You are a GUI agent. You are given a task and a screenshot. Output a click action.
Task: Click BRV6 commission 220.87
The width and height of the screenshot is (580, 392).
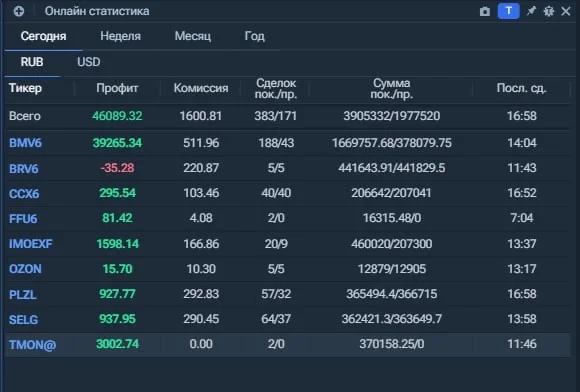tap(201, 168)
